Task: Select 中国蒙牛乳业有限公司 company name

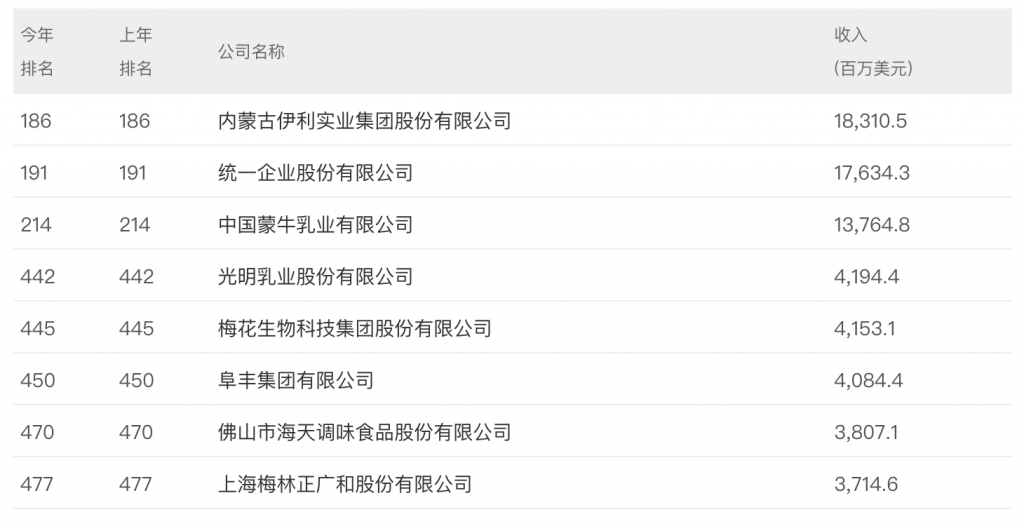Action: (x=315, y=225)
